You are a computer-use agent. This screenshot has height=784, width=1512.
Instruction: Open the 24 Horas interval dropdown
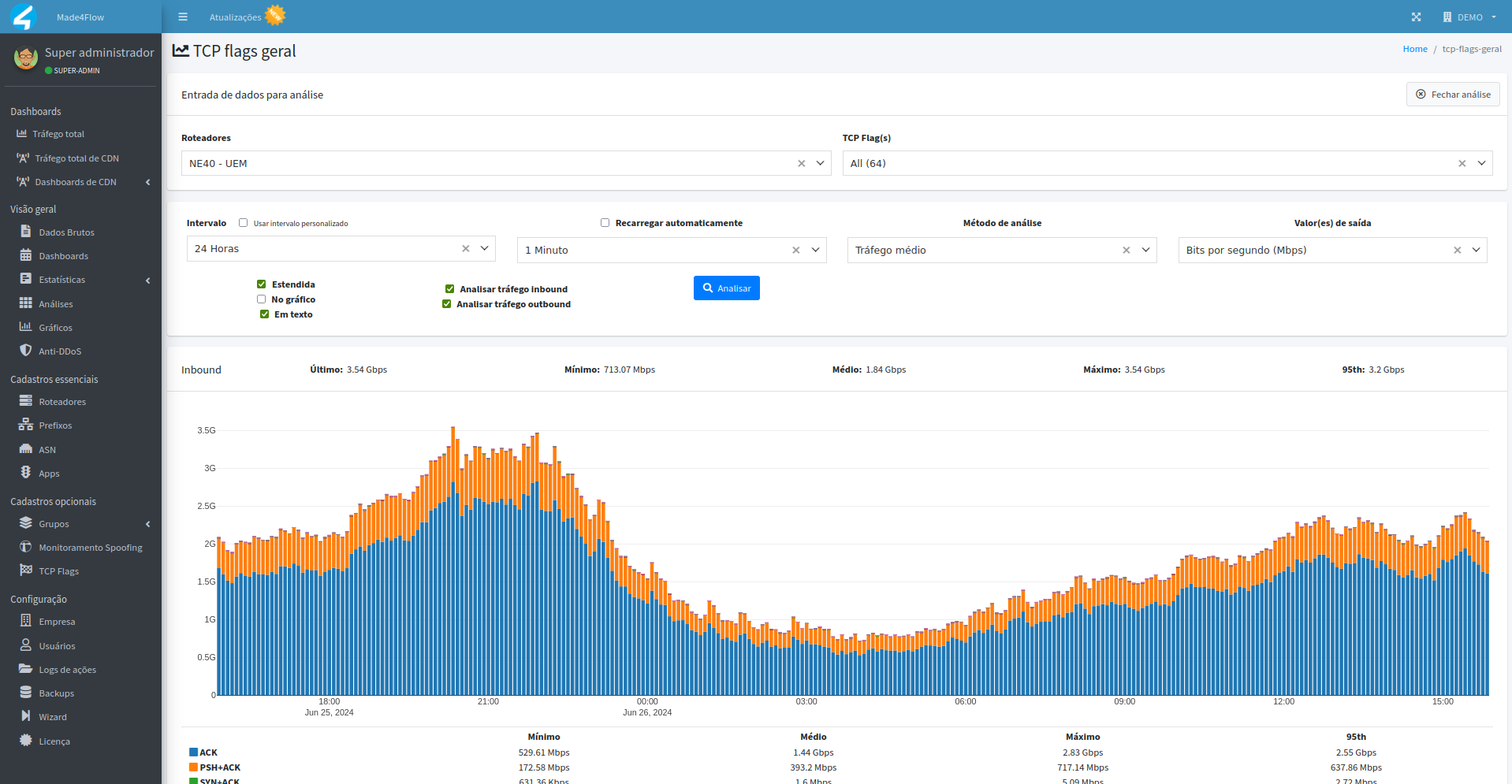341,248
